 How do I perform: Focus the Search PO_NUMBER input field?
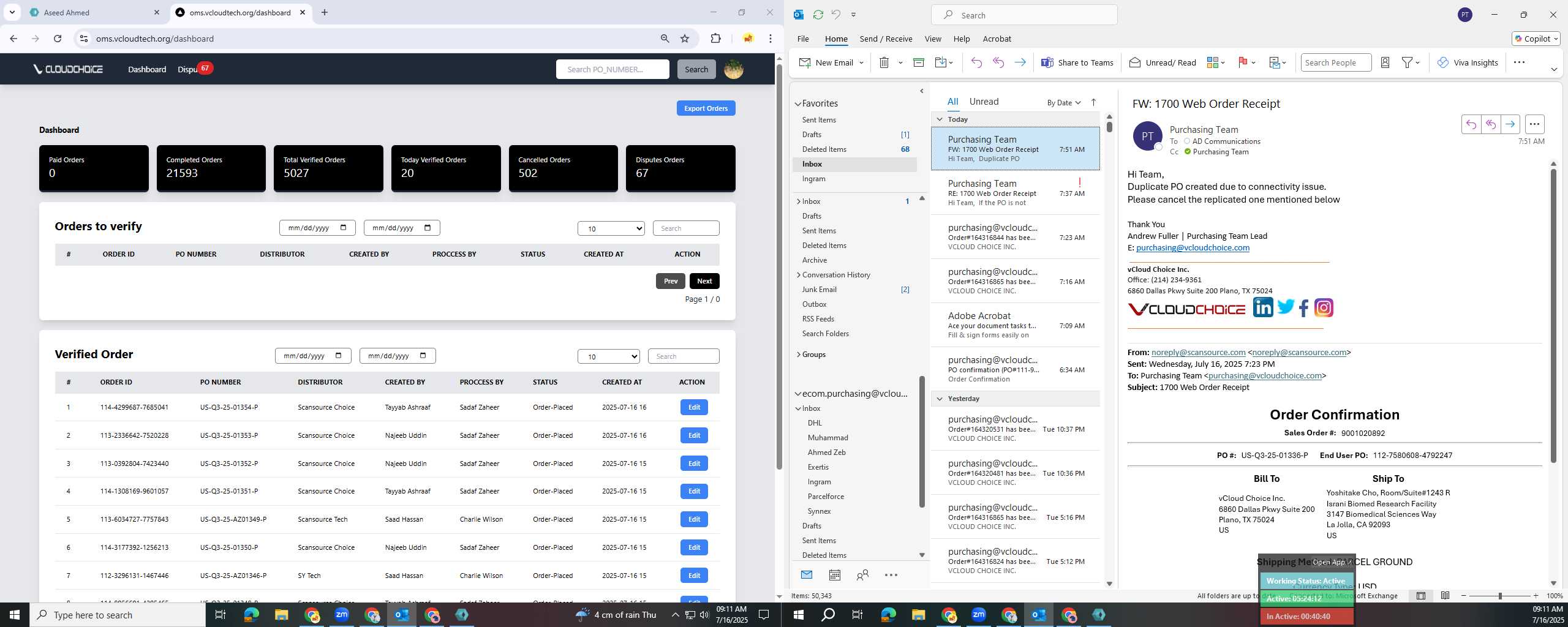click(x=612, y=69)
